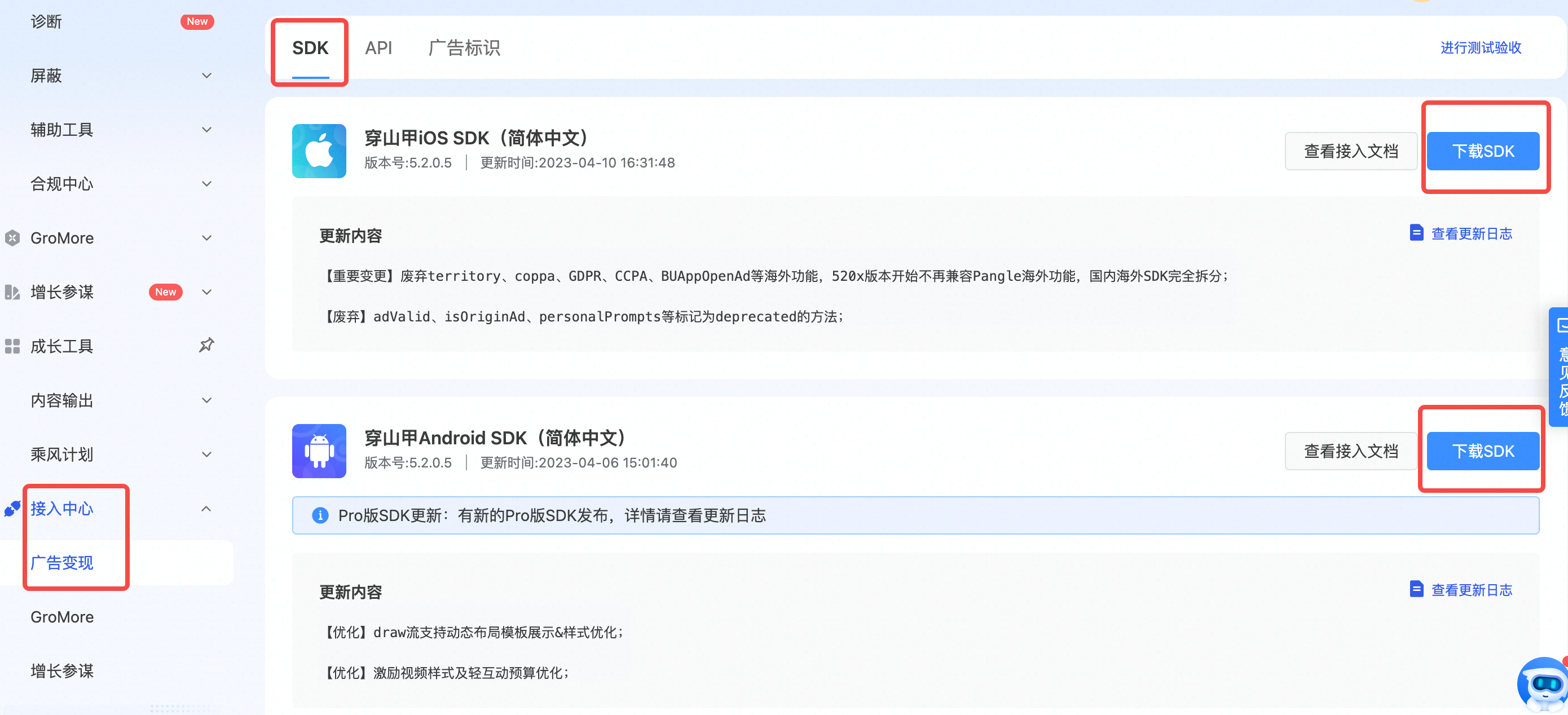Viewport: 1568px width, 715px height.
Task: Switch to the API tab
Action: 378,48
